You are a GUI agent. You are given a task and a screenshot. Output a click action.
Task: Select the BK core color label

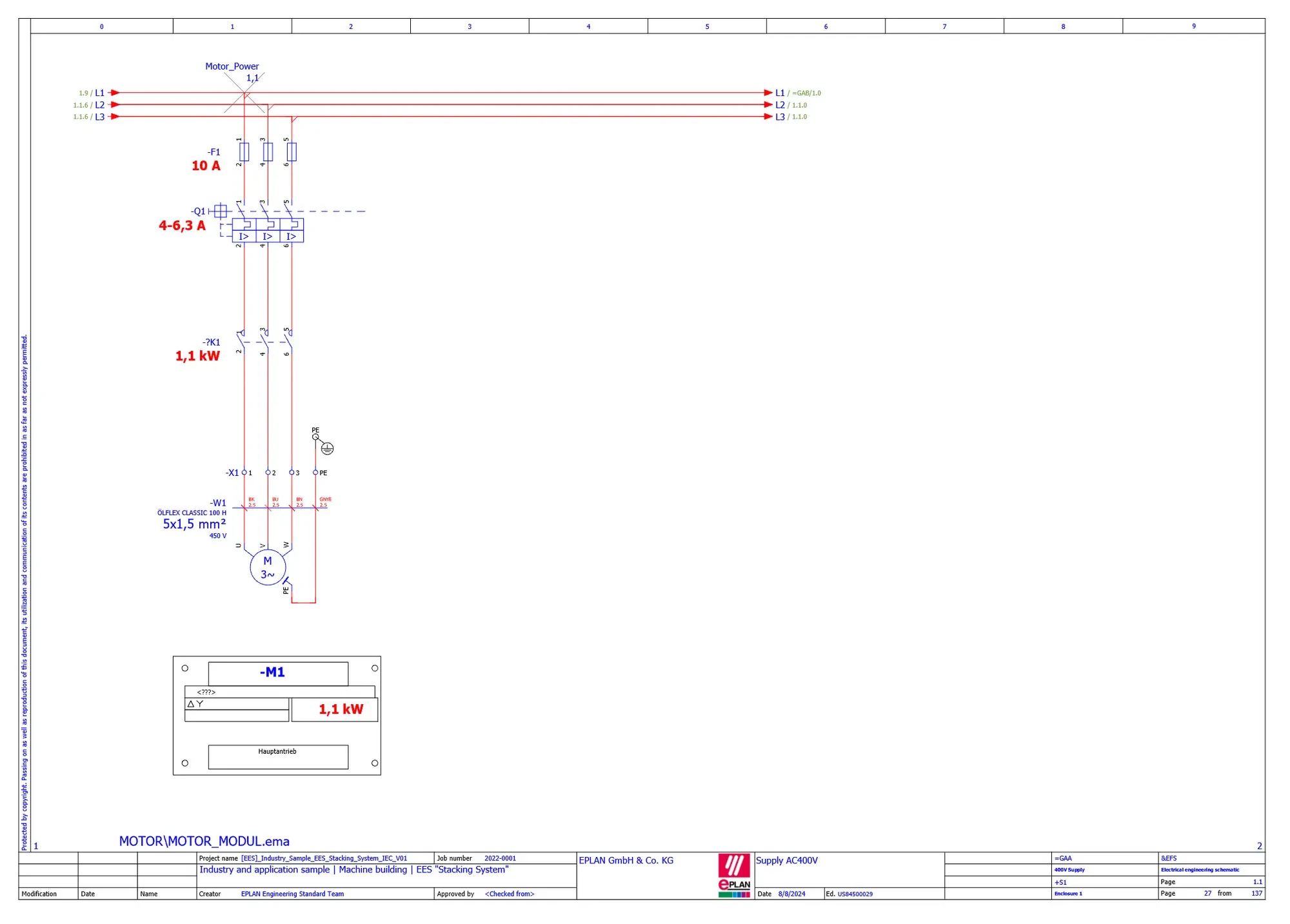coord(252,500)
